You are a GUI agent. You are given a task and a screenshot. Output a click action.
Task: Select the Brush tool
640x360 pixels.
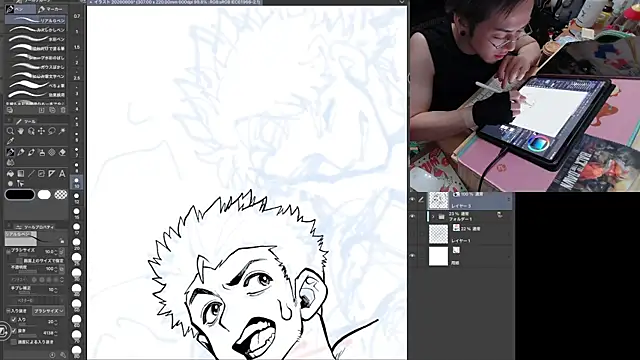pyautogui.click(x=31, y=152)
